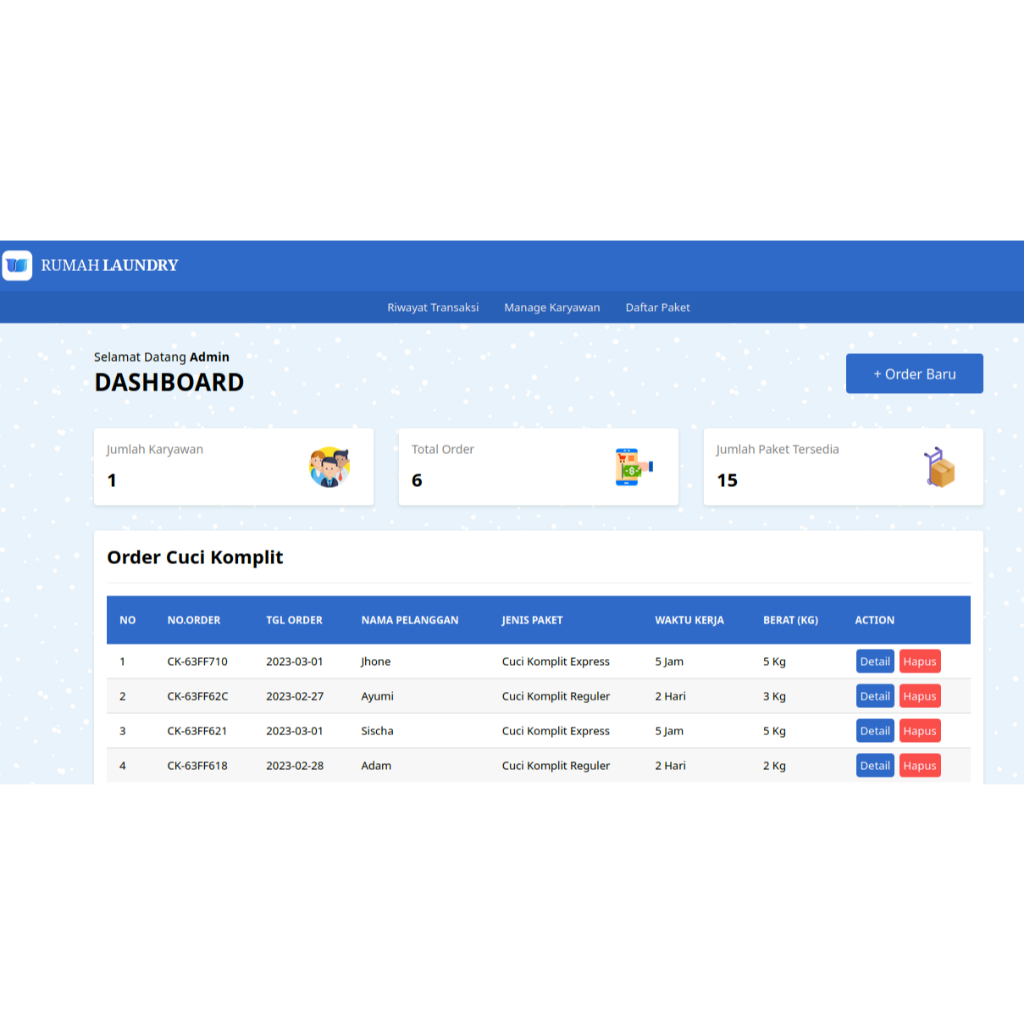
Task: Click 2 Hari in Adam's row
Action: tap(670, 765)
